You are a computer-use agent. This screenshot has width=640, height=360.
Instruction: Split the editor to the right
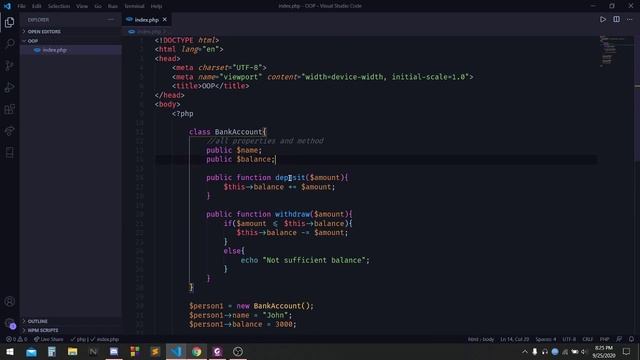pyautogui.click(x=616, y=19)
